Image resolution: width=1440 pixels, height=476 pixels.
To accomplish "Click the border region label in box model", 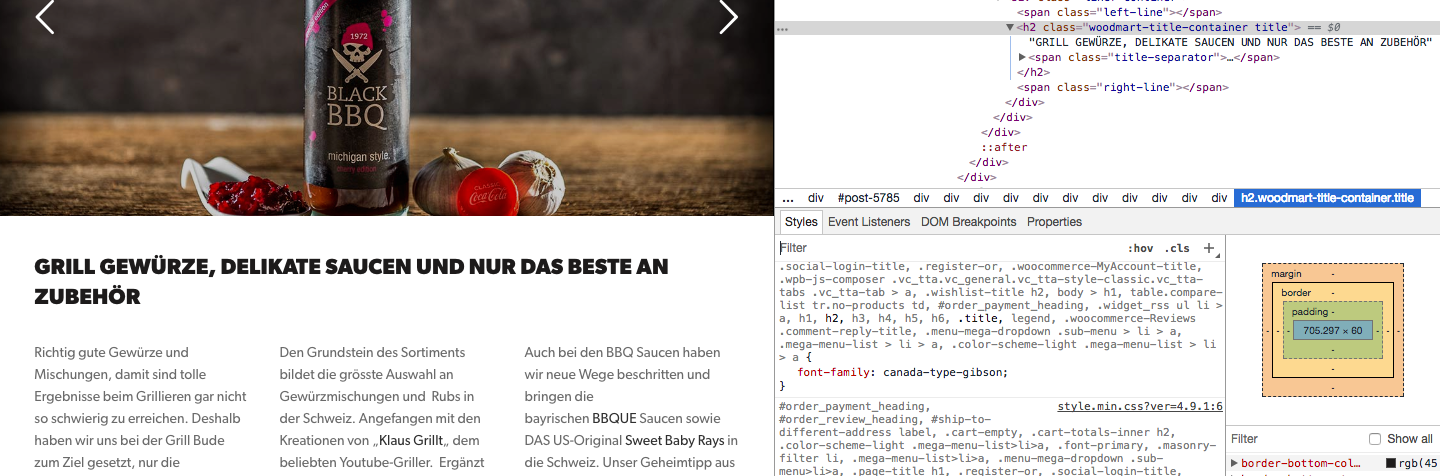I will [x=1297, y=292].
